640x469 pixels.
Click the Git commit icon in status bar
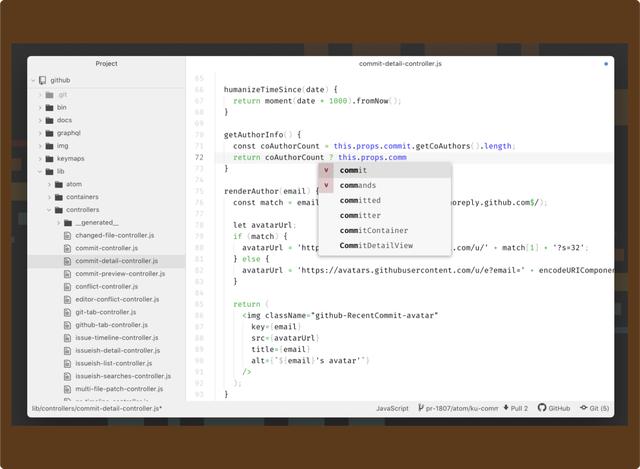pyautogui.click(x=584, y=408)
